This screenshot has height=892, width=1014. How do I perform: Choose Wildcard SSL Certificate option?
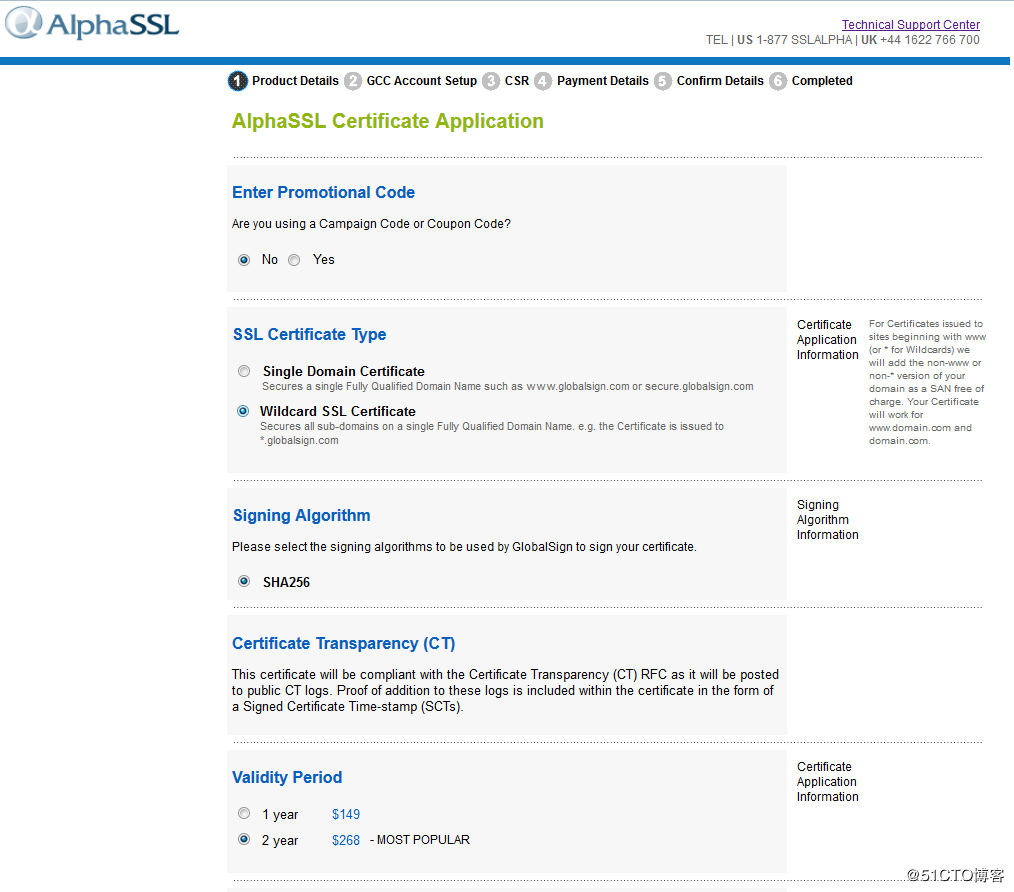pos(243,411)
